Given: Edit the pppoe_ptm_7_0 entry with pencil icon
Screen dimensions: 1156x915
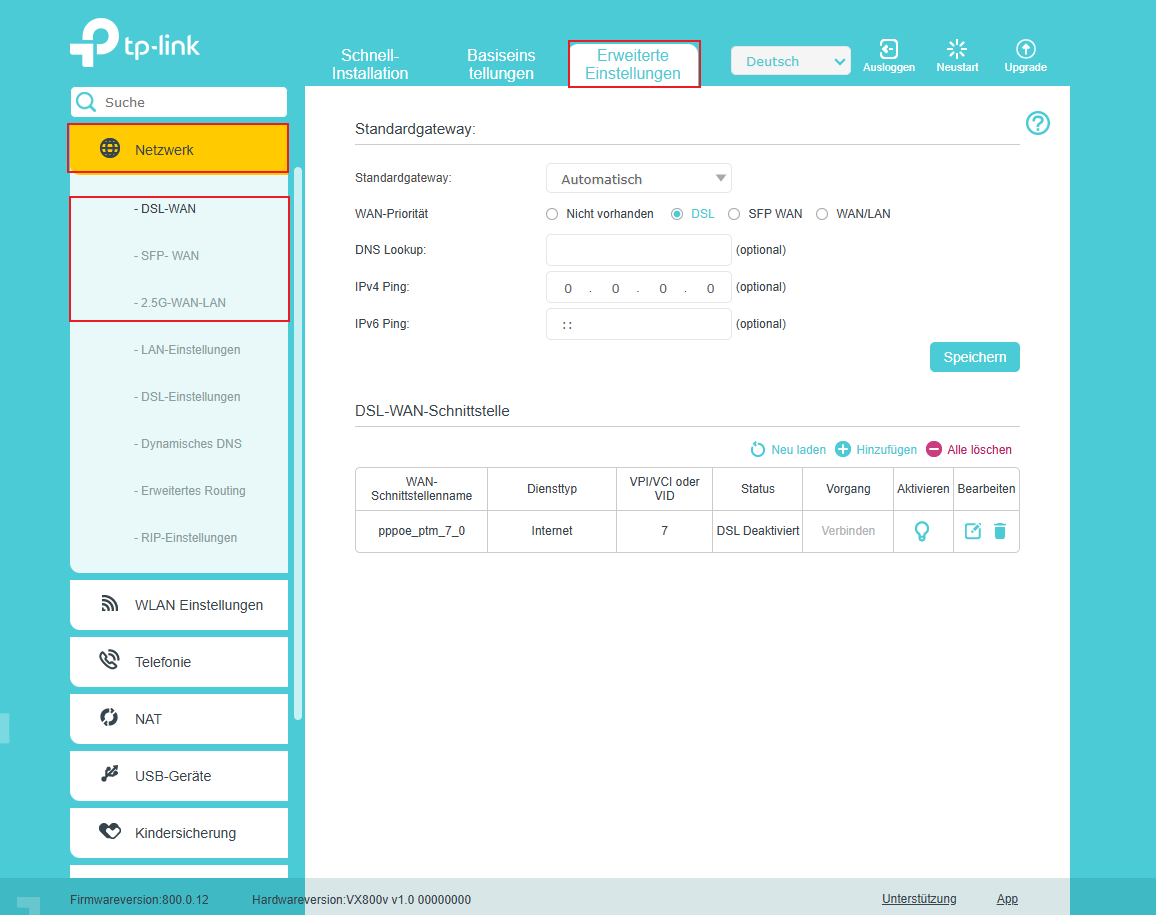Looking at the screenshot, I should point(972,531).
